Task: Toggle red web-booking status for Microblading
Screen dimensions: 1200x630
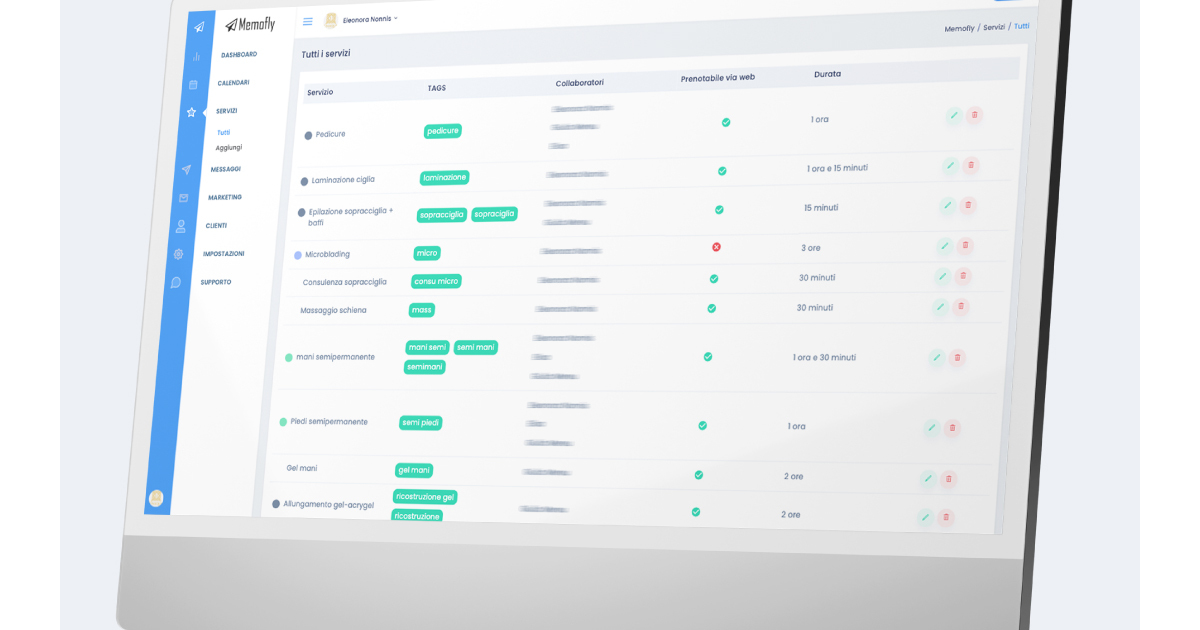Action: point(716,247)
